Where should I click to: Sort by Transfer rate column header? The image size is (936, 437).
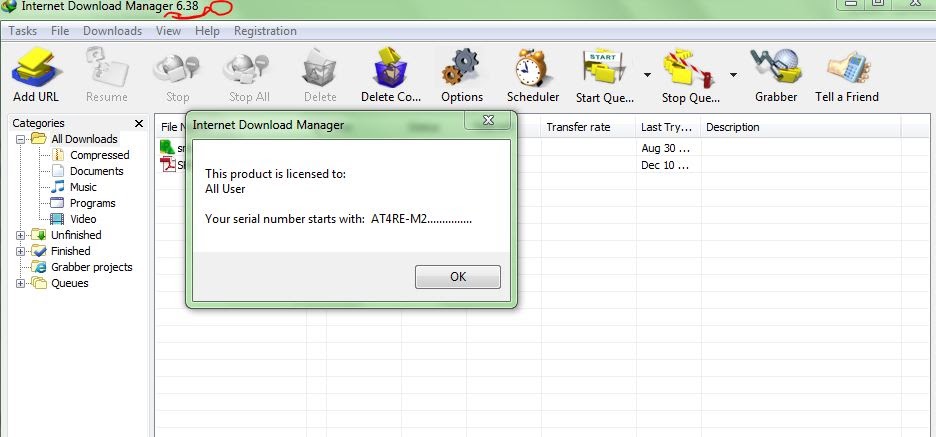pyautogui.click(x=588, y=127)
